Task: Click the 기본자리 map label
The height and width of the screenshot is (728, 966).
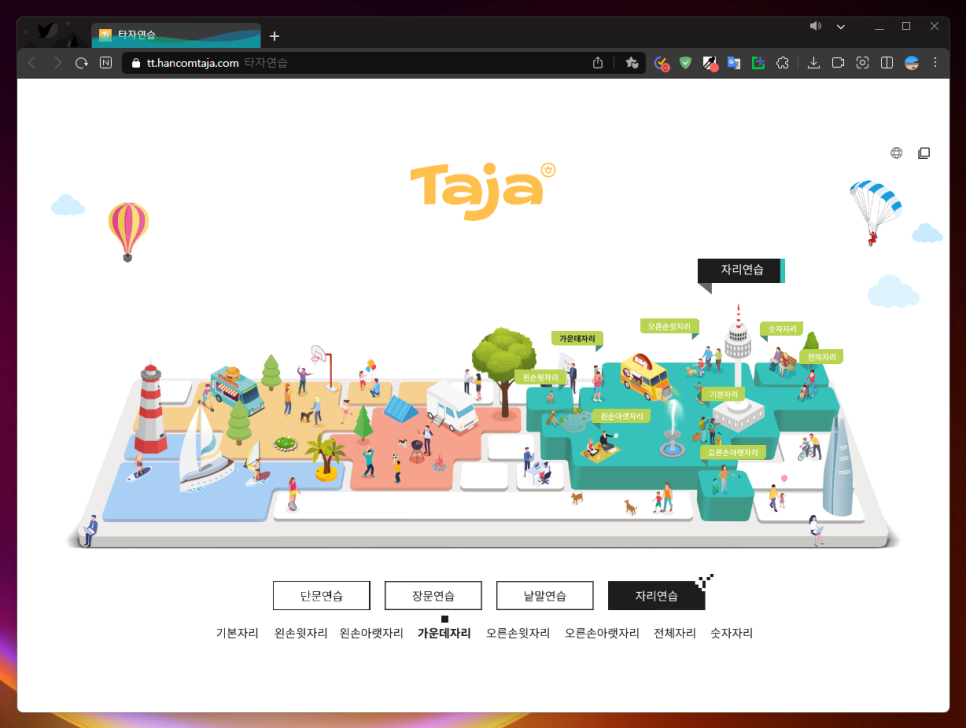Action: tap(723, 394)
